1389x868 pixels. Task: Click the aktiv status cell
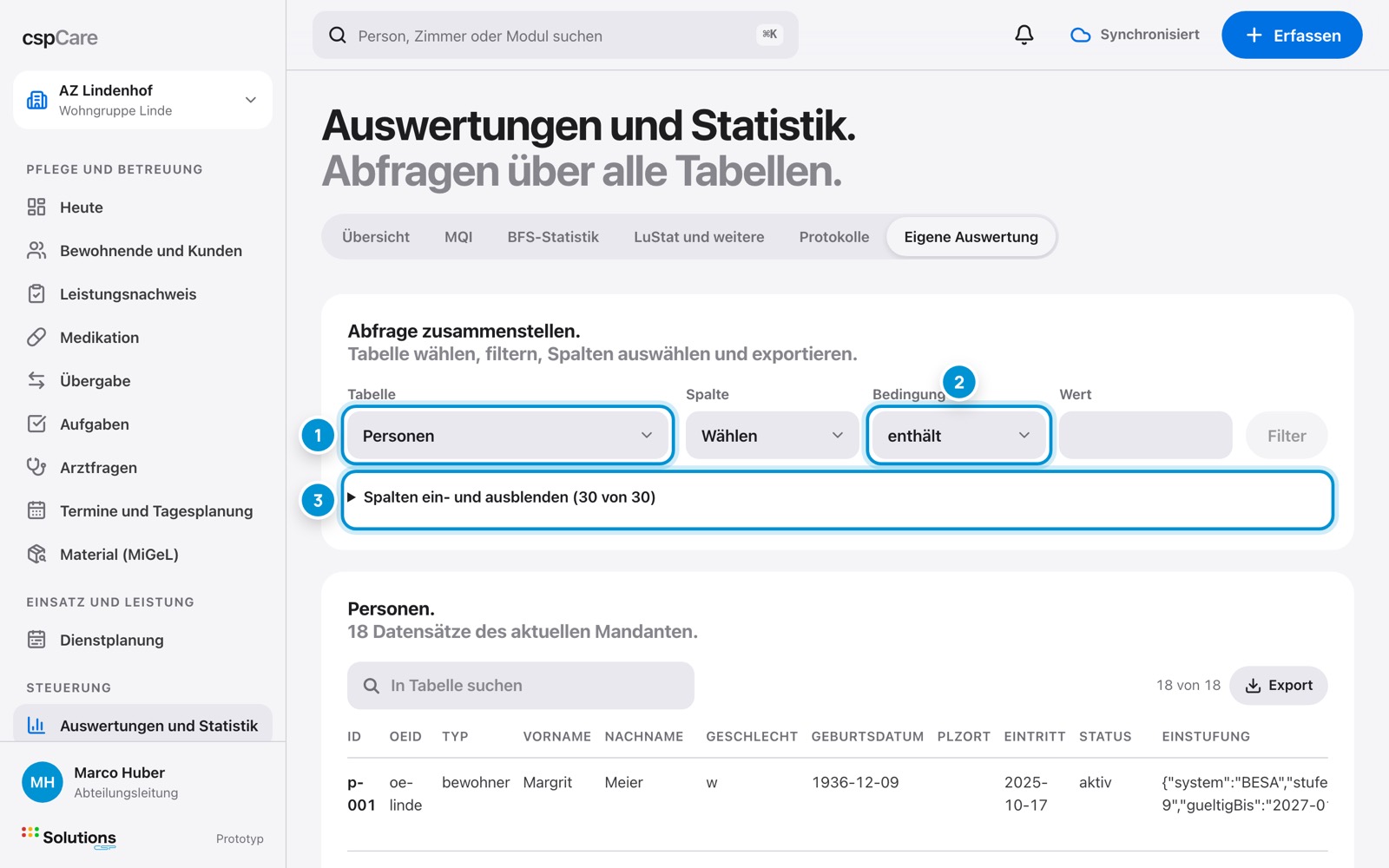click(1095, 782)
